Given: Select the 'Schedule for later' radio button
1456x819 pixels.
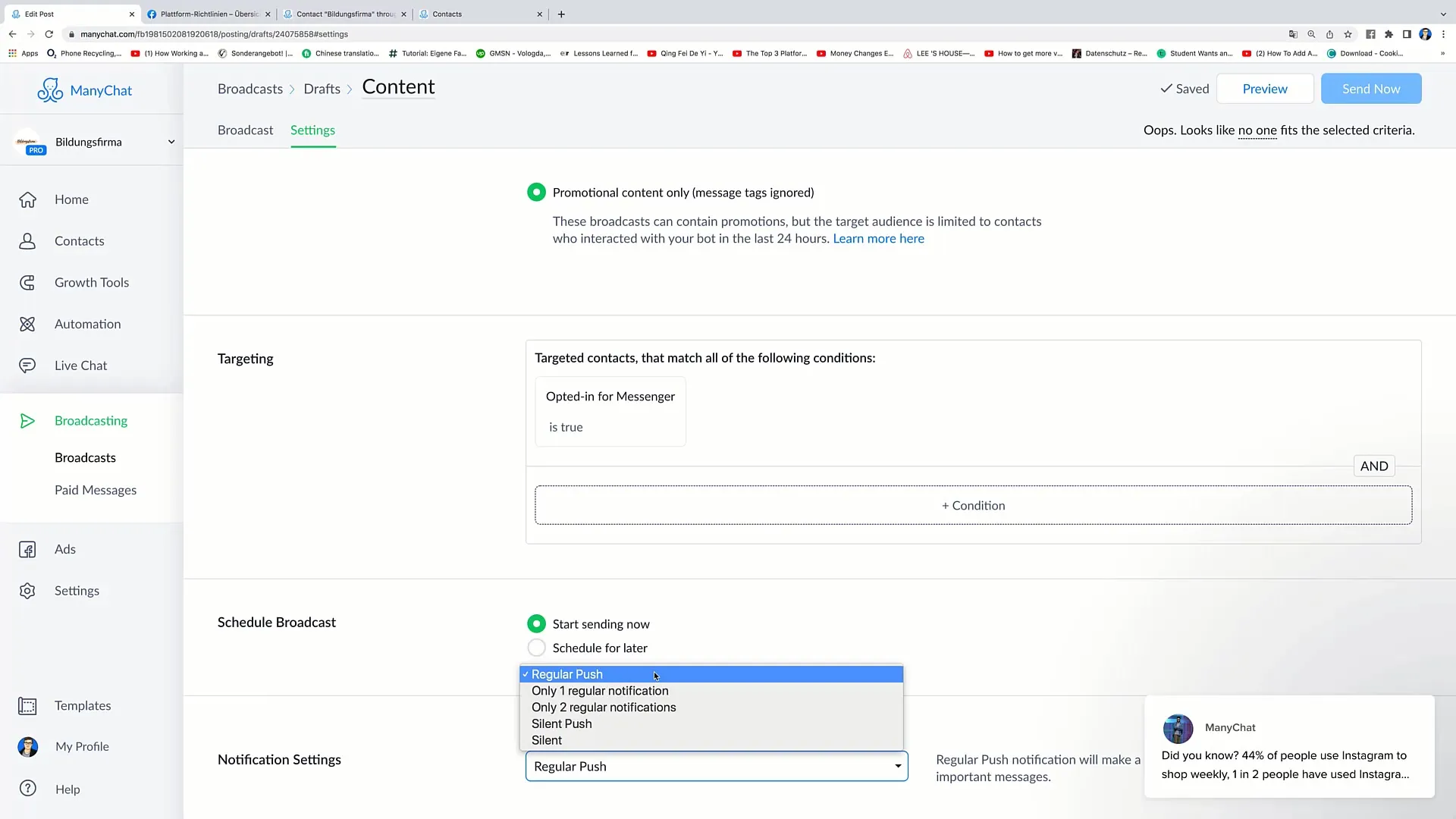Looking at the screenshot, I should click(537, 648).
